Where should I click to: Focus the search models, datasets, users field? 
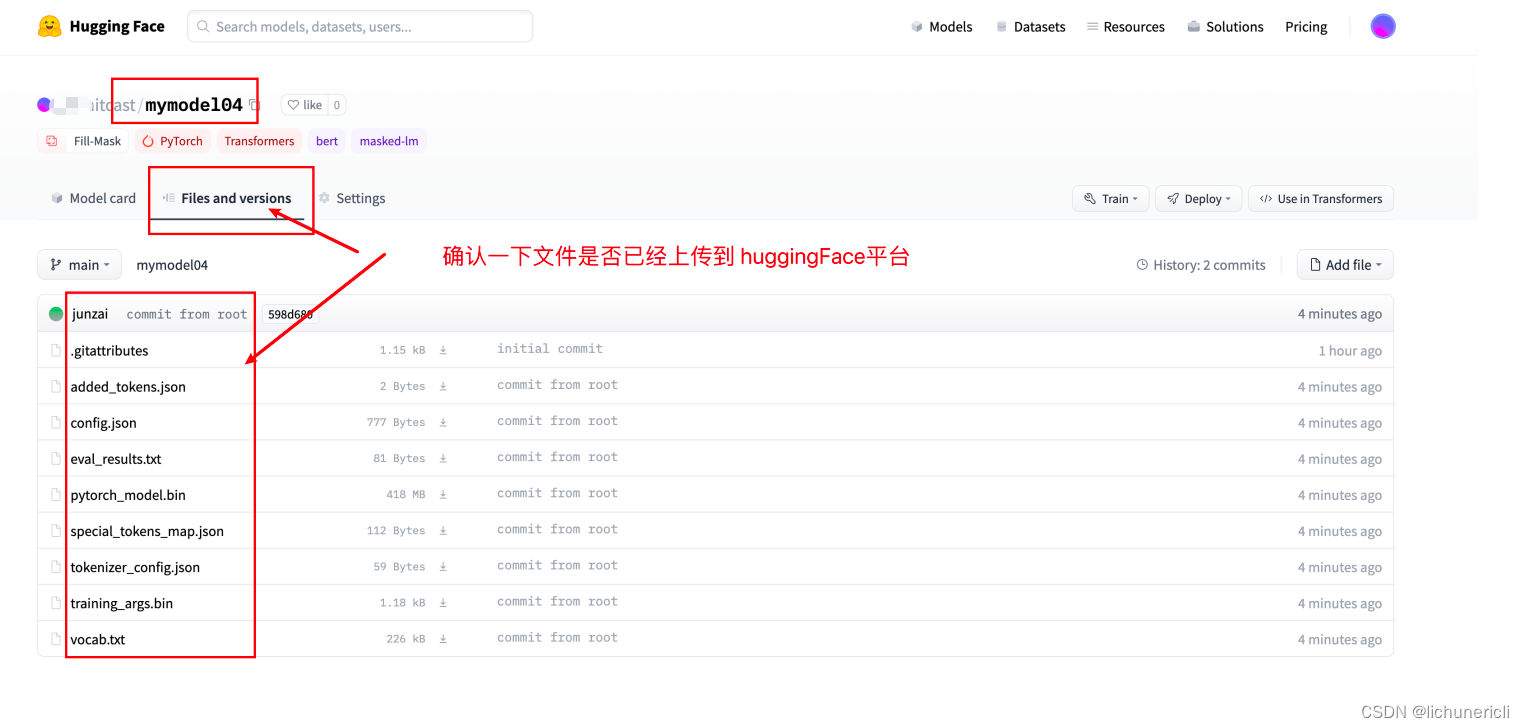360,27
